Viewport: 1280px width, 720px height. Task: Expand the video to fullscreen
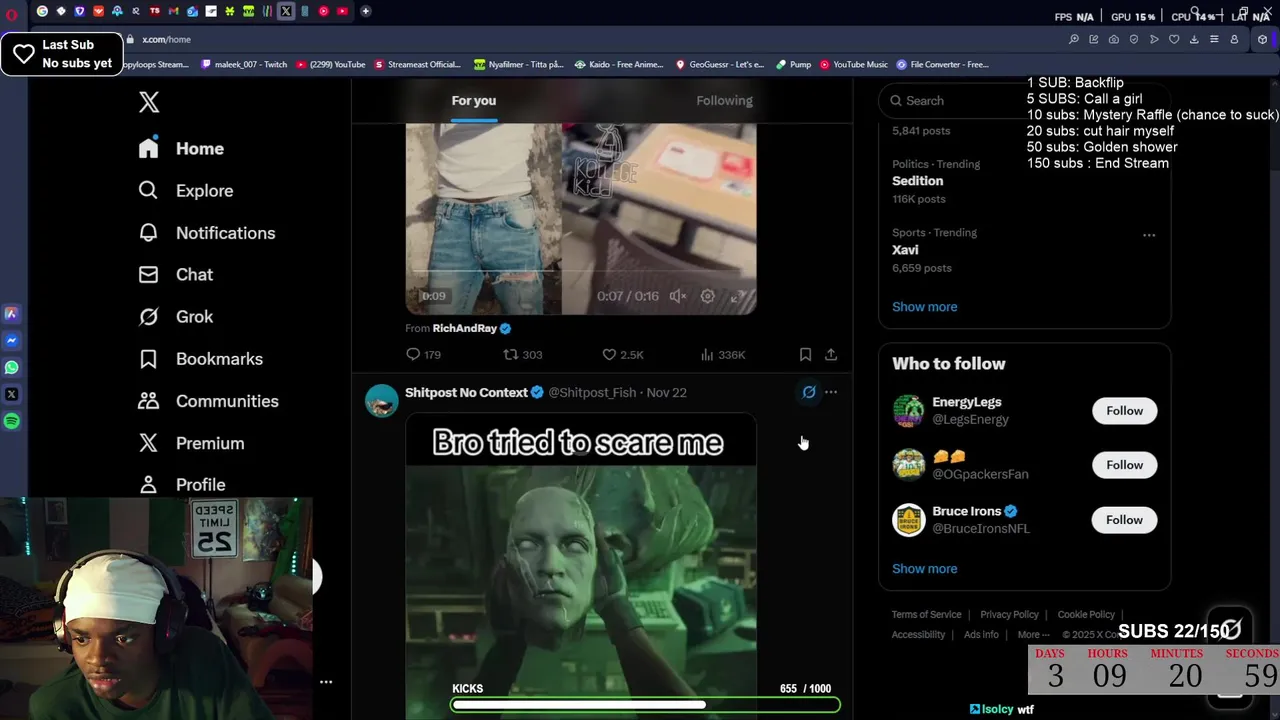click(x=737, y=296)
